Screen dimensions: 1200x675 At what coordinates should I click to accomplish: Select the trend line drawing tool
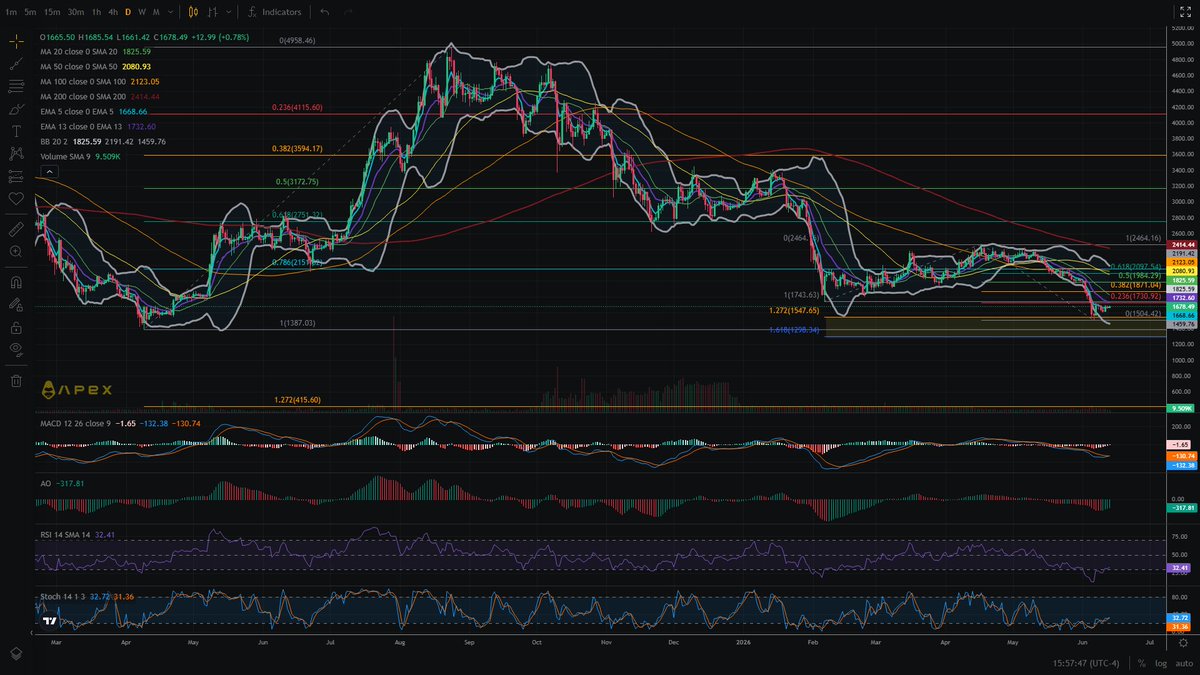15,63
